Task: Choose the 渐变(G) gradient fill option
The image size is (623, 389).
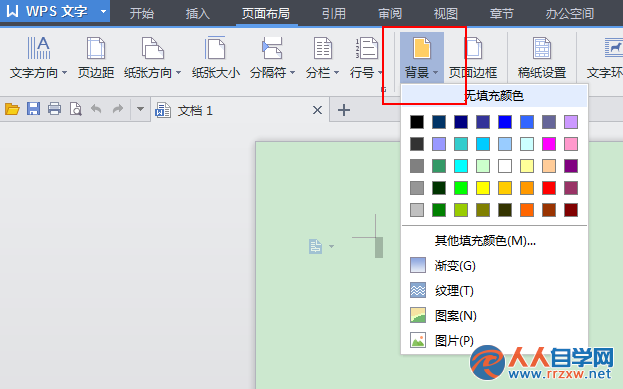Action: 494,265
